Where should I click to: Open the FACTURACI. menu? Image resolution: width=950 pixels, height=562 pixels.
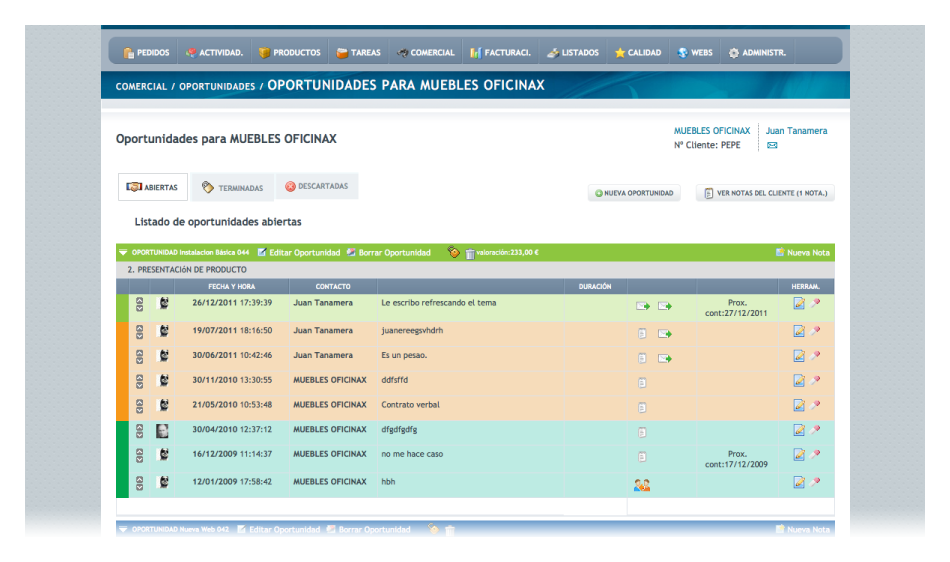(x=500, y=53)
